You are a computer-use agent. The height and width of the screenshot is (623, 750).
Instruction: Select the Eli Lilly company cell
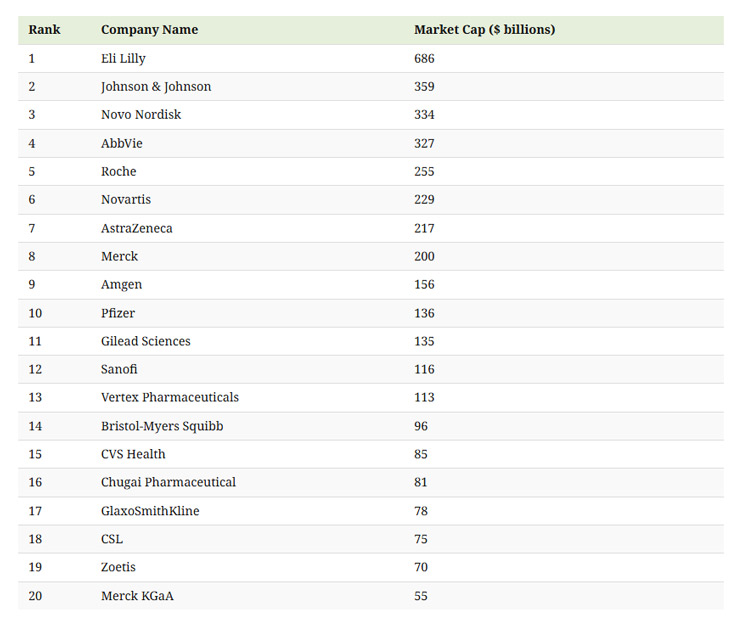pyautogui.click(x=123, y=59)
